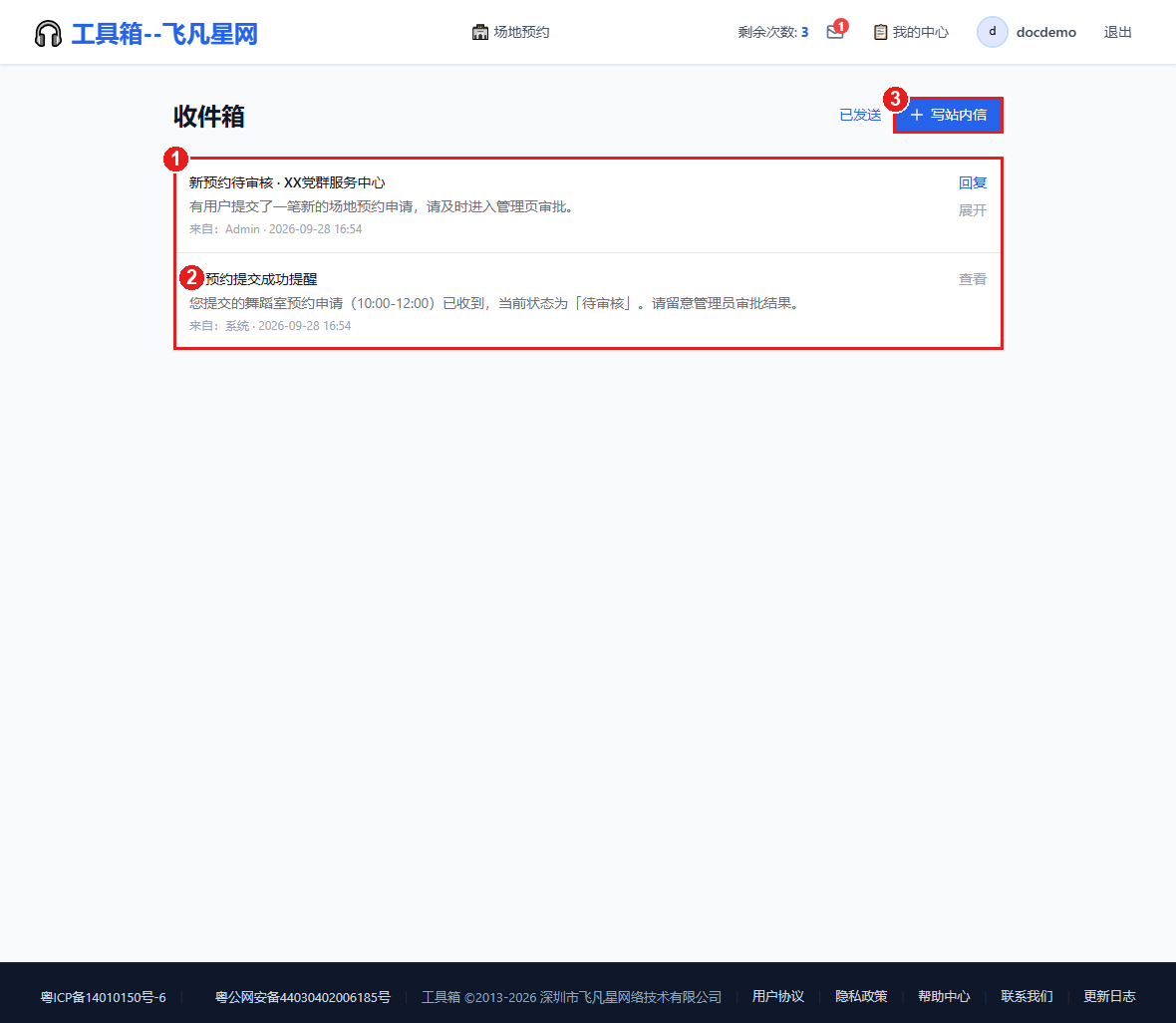Click the 写站内信 button
The width and height of the screenshot is (1176, 1023).
click(x=948, y=115)
